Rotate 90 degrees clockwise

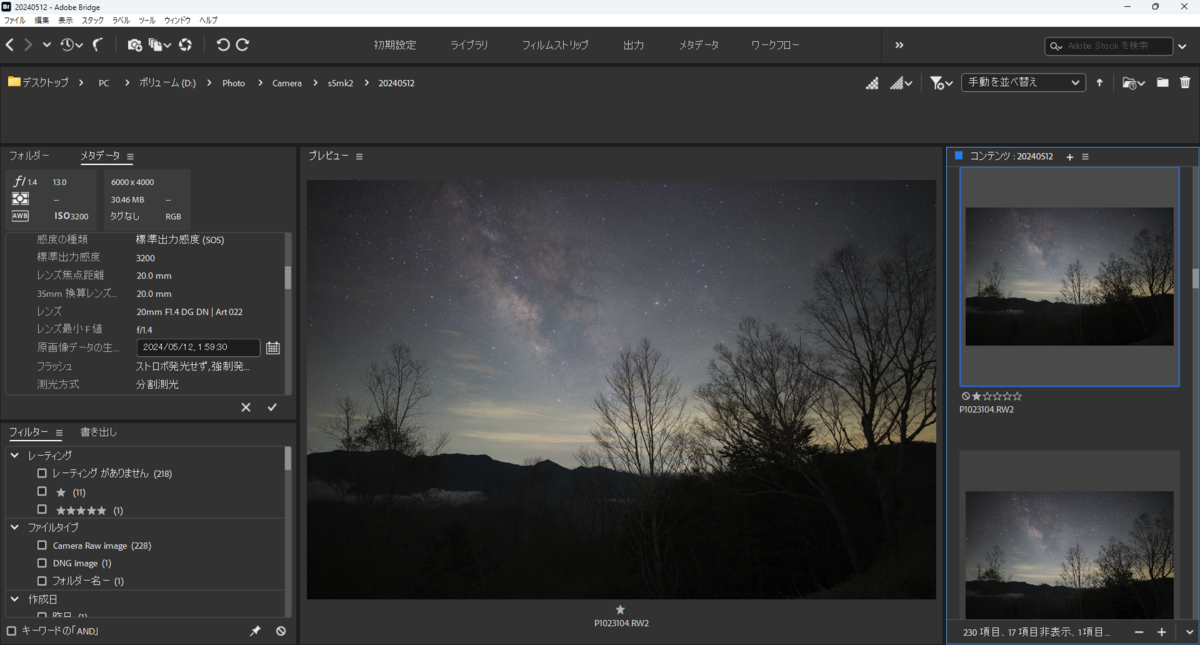pos(242,45)
